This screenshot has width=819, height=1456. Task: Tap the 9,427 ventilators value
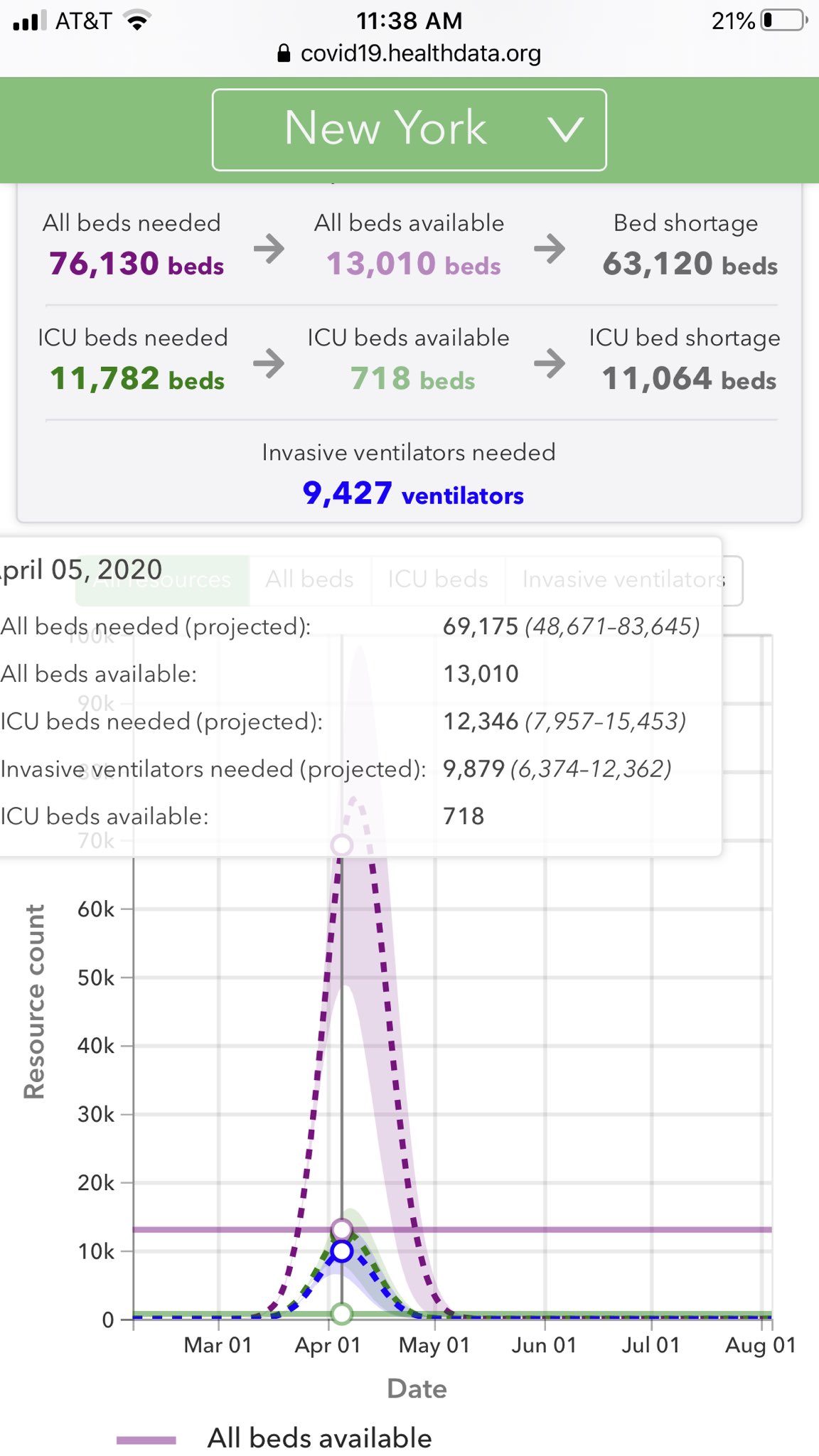click(412, 493)
